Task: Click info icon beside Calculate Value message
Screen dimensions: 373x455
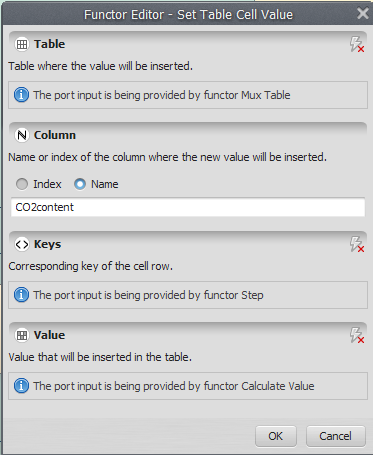Action: tap(21, 386)
